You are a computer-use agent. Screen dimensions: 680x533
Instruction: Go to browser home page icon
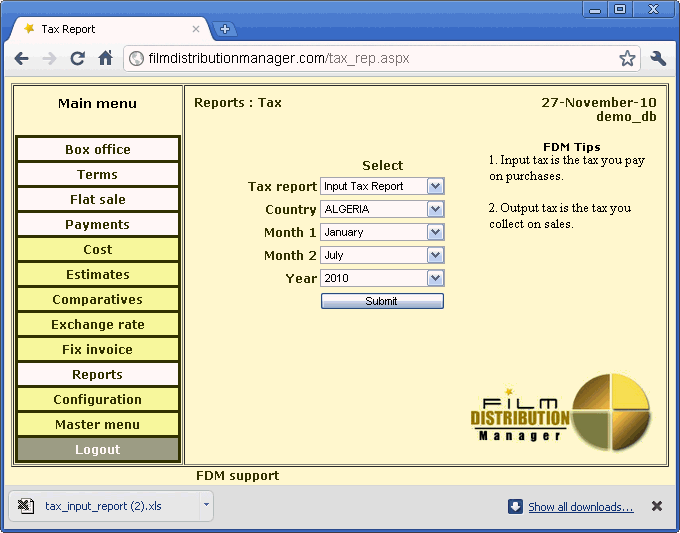click(105, 59)
